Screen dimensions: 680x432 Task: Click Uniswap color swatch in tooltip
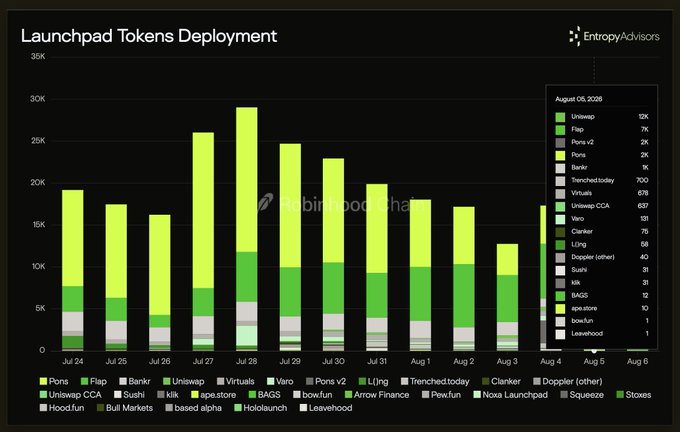[x=560, y=117]
